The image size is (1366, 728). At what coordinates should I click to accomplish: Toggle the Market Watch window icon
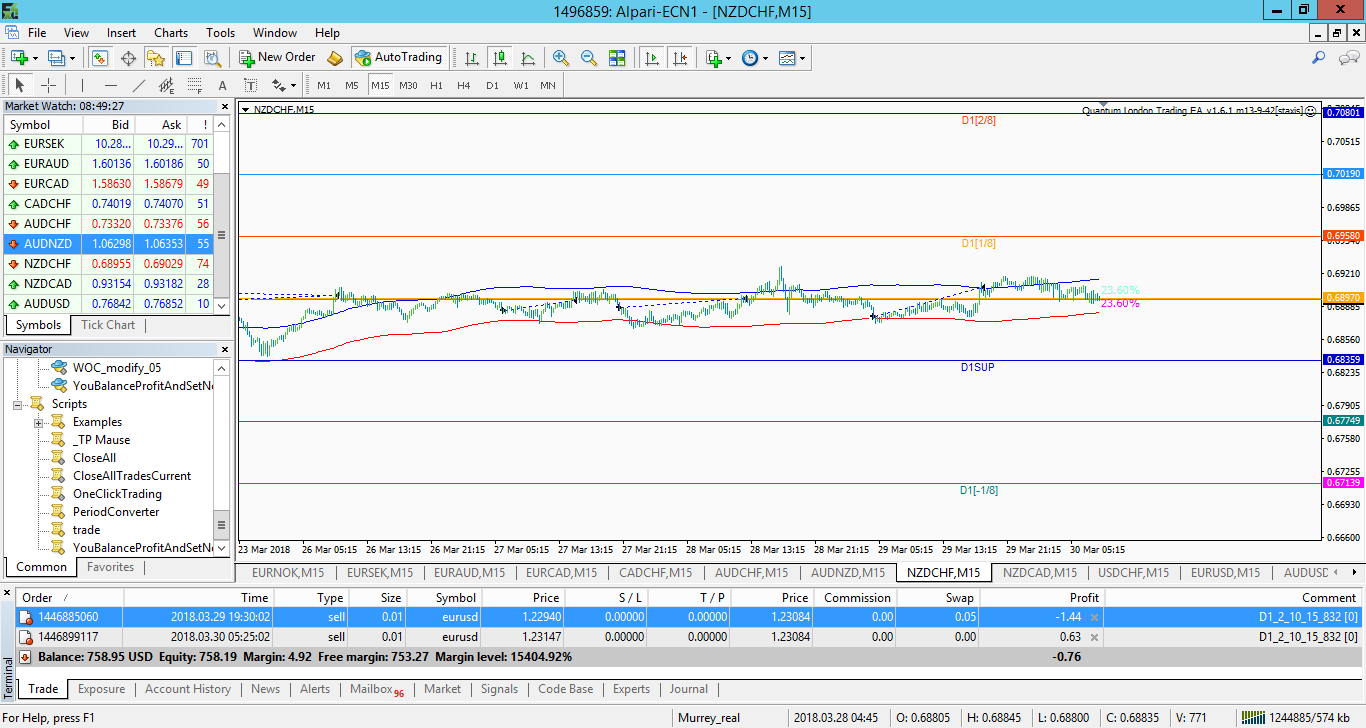tap(100, 58)
